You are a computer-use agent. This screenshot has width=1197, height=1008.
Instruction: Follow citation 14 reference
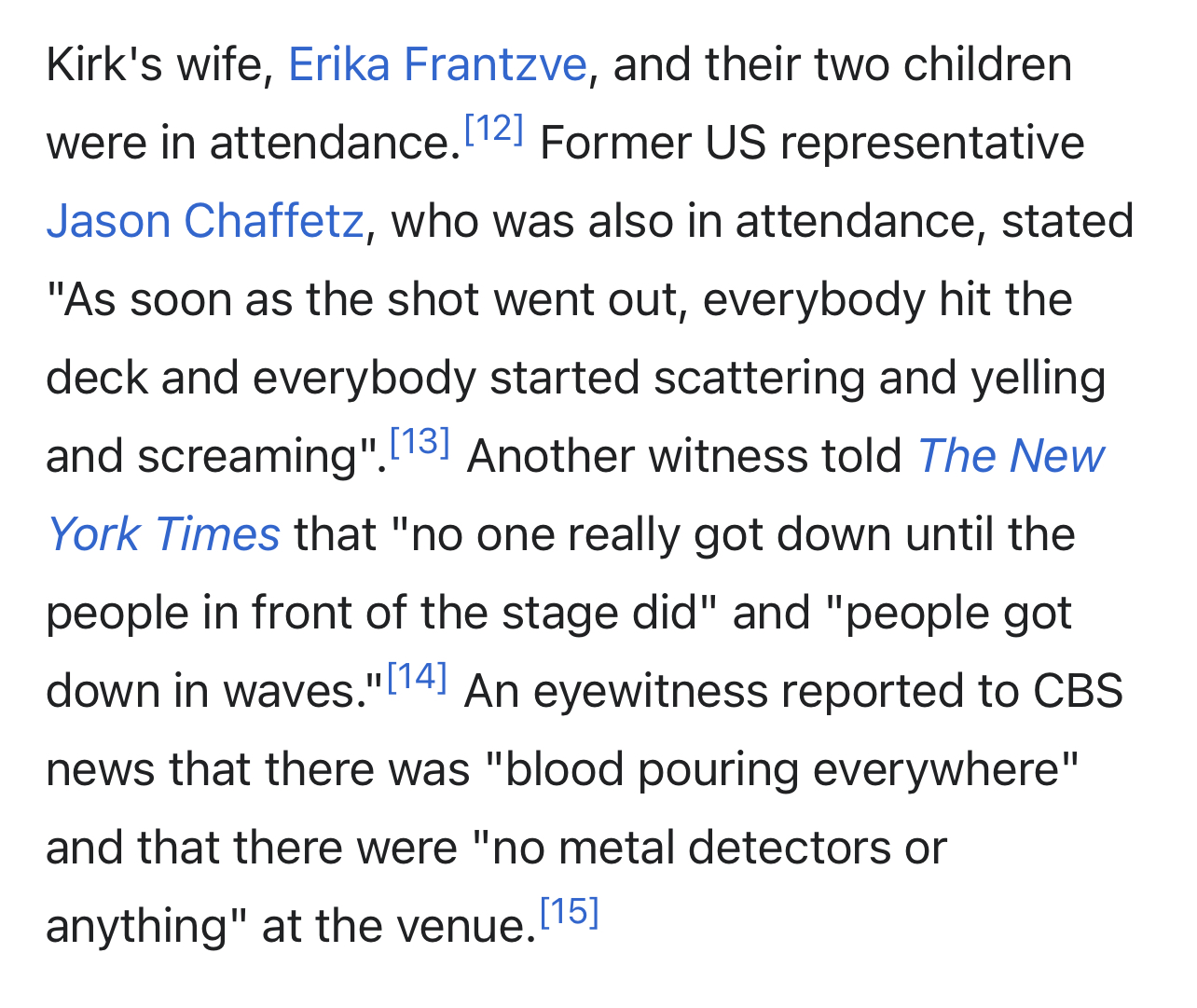coord(417,676)
